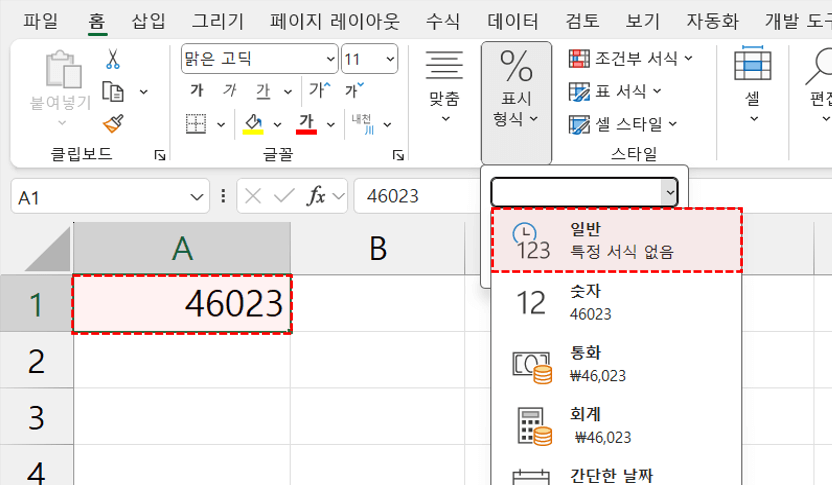The width and height of the screenshot is (832, 485).
Task: Click the Copy icon in clipboard group
Action: click(112, 92)
